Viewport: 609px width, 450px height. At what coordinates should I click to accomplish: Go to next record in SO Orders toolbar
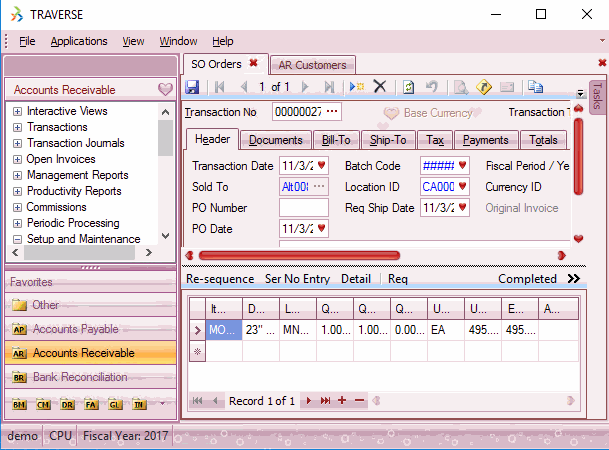(x=305, y=87)
